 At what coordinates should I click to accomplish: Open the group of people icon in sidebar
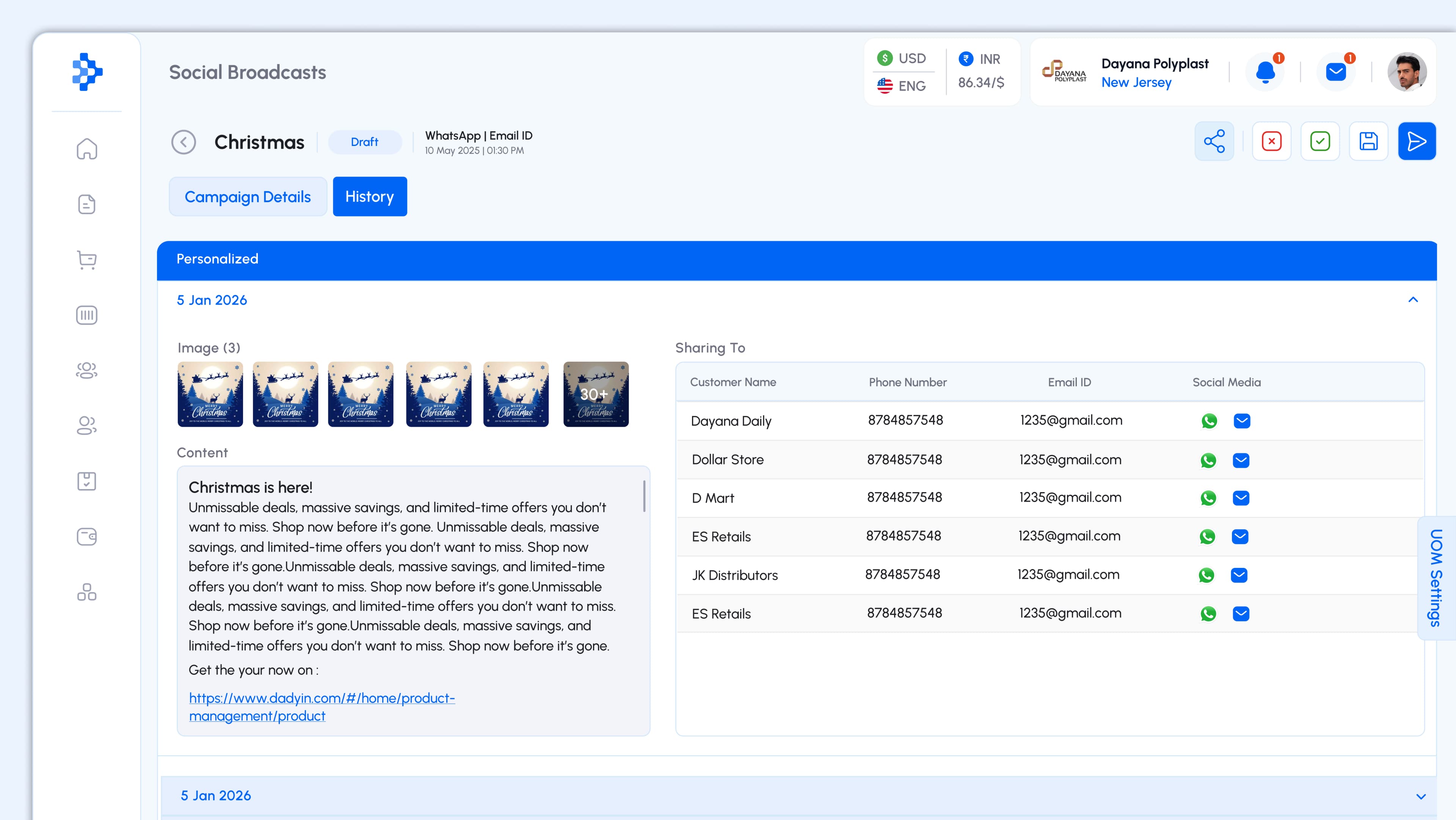[x=86, y=370]
